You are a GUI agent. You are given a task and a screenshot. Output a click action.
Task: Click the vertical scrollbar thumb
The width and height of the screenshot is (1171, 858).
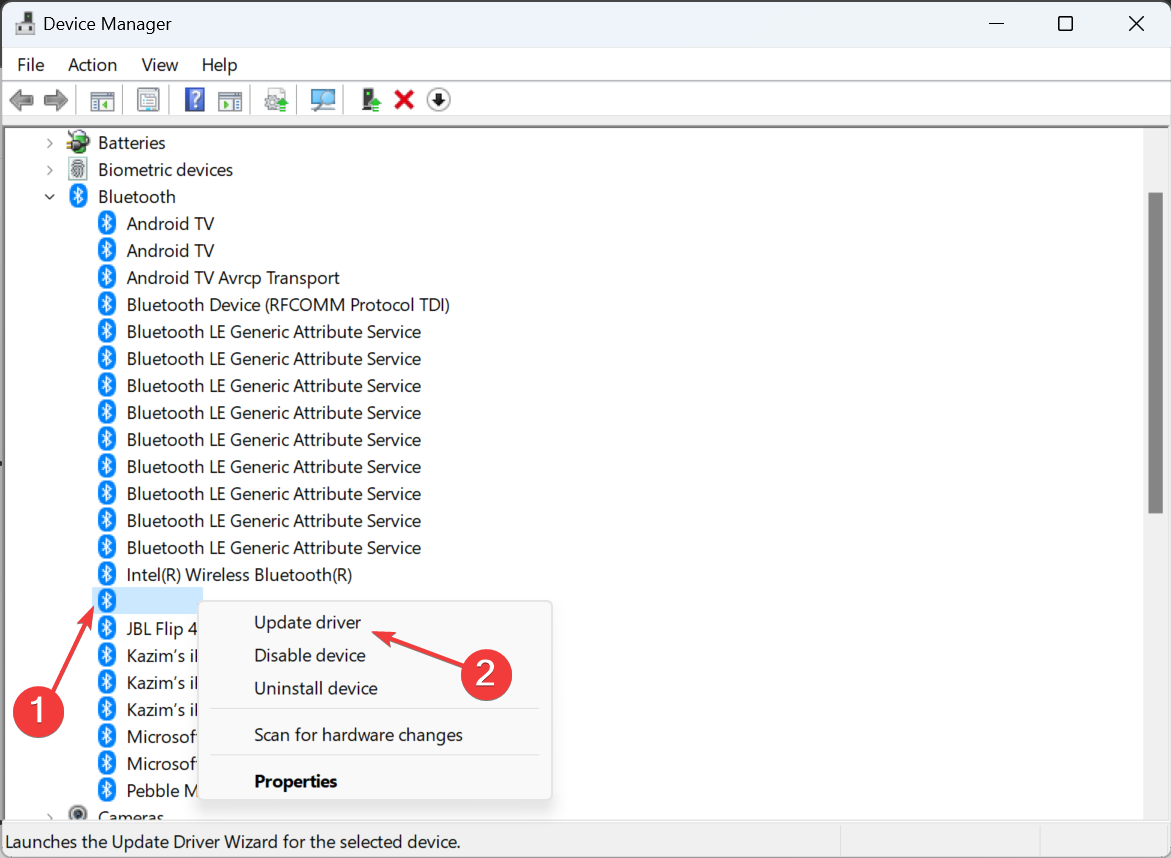pyautogui.click(x=1155, y=352)
